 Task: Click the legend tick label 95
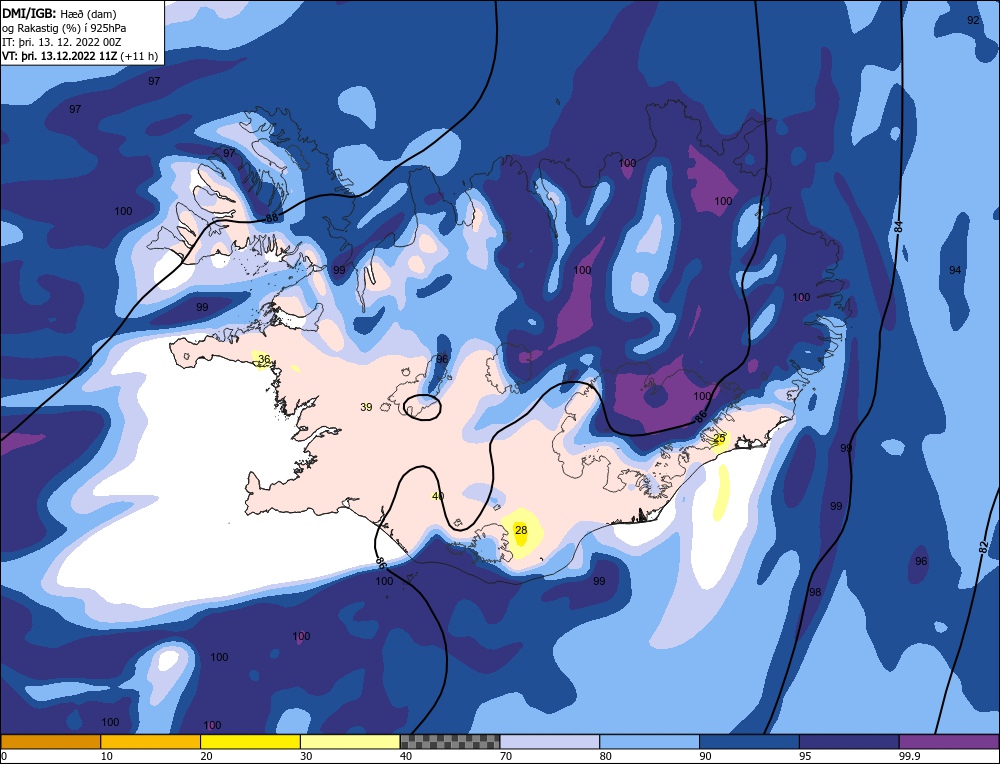(805, 756)
